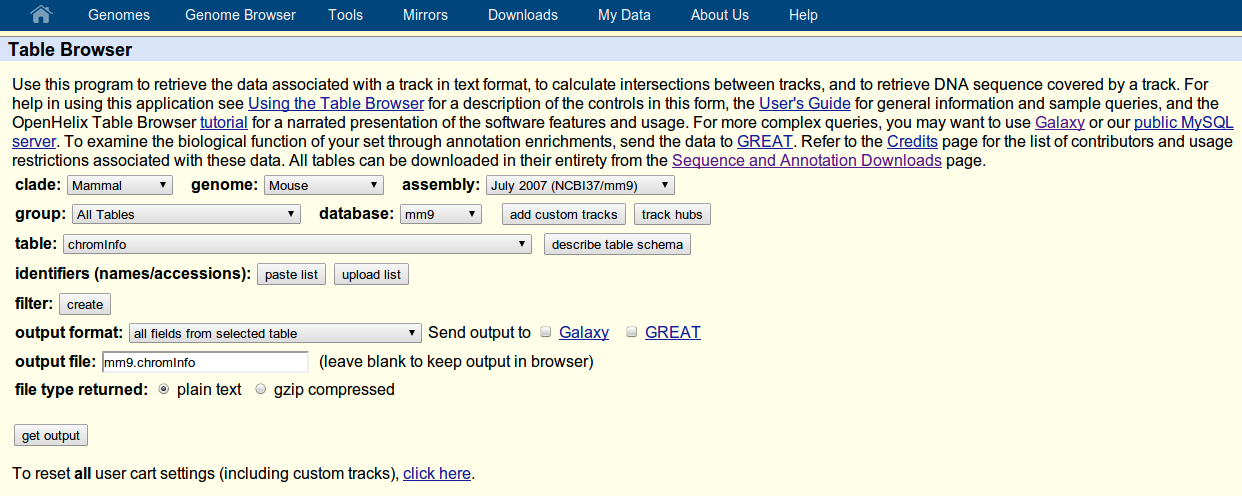Open the Galaxy link in the description

[1060, 122]
